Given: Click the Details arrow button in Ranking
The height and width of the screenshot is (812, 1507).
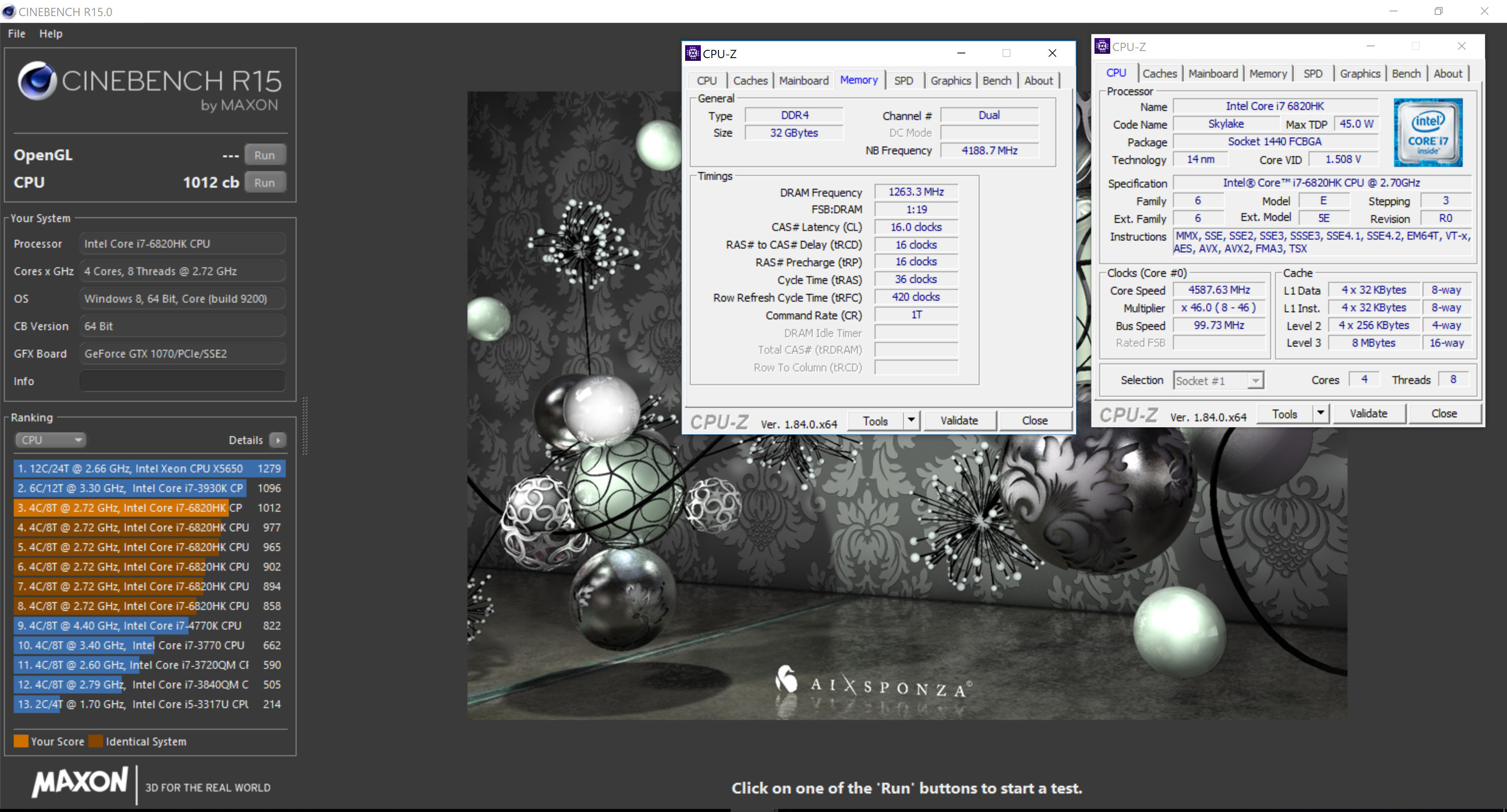Looking at the screenshot, I should pos(278,440).
